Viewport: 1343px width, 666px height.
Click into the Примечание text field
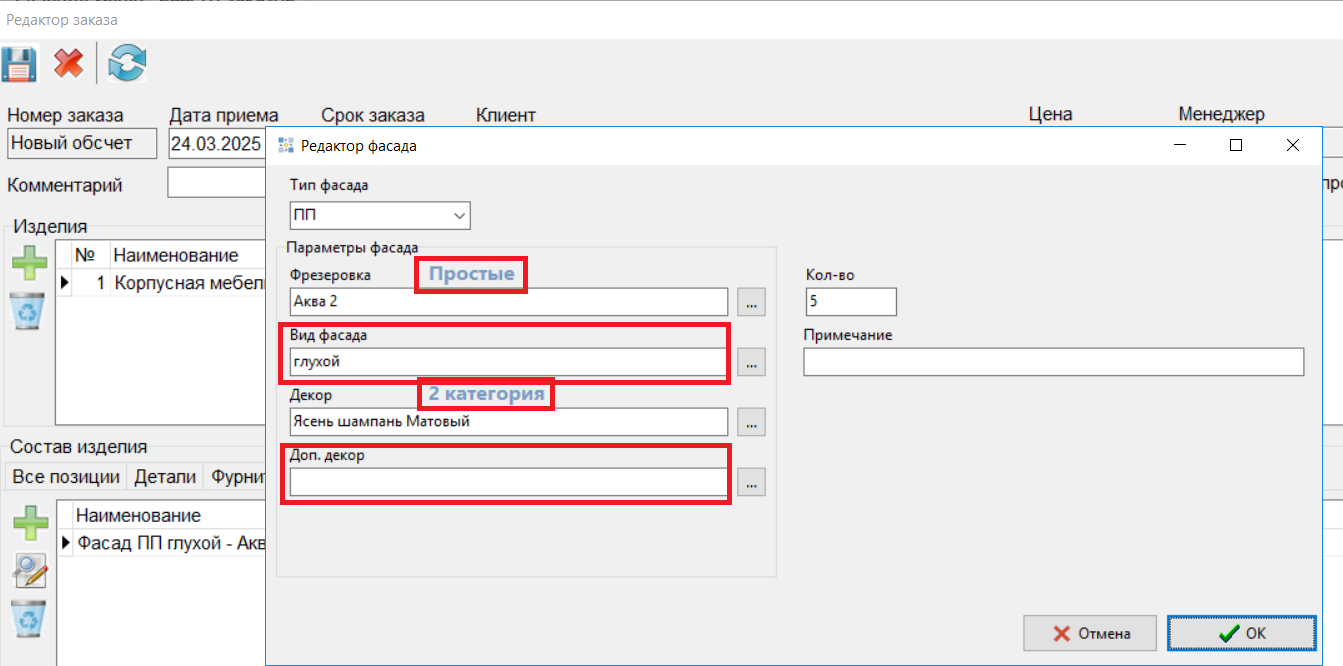click(1053, 362)
